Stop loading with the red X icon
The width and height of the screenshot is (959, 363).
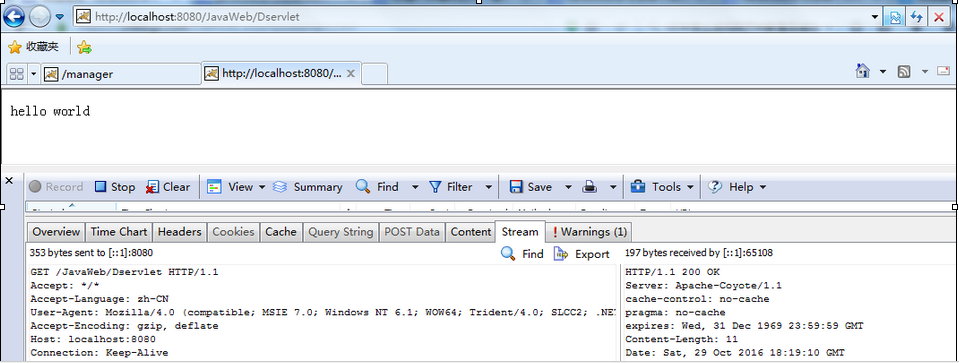tap(938, 17)
